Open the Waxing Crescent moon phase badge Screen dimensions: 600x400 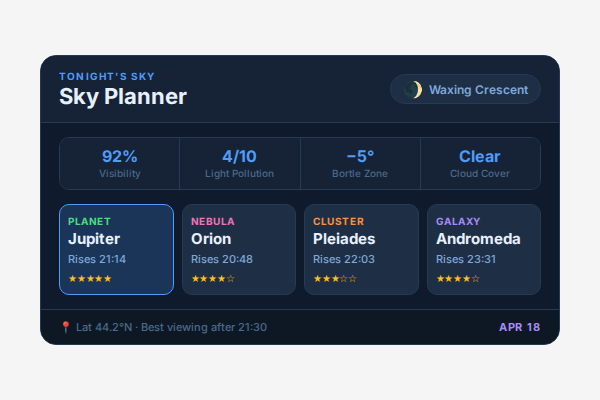[465, 90]
